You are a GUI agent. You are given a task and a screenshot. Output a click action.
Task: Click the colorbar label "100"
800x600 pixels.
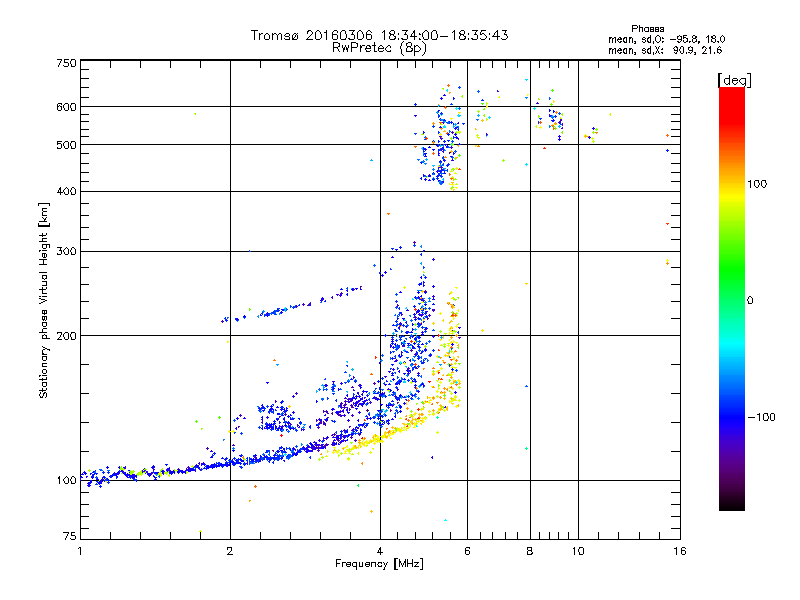[757, 184]
